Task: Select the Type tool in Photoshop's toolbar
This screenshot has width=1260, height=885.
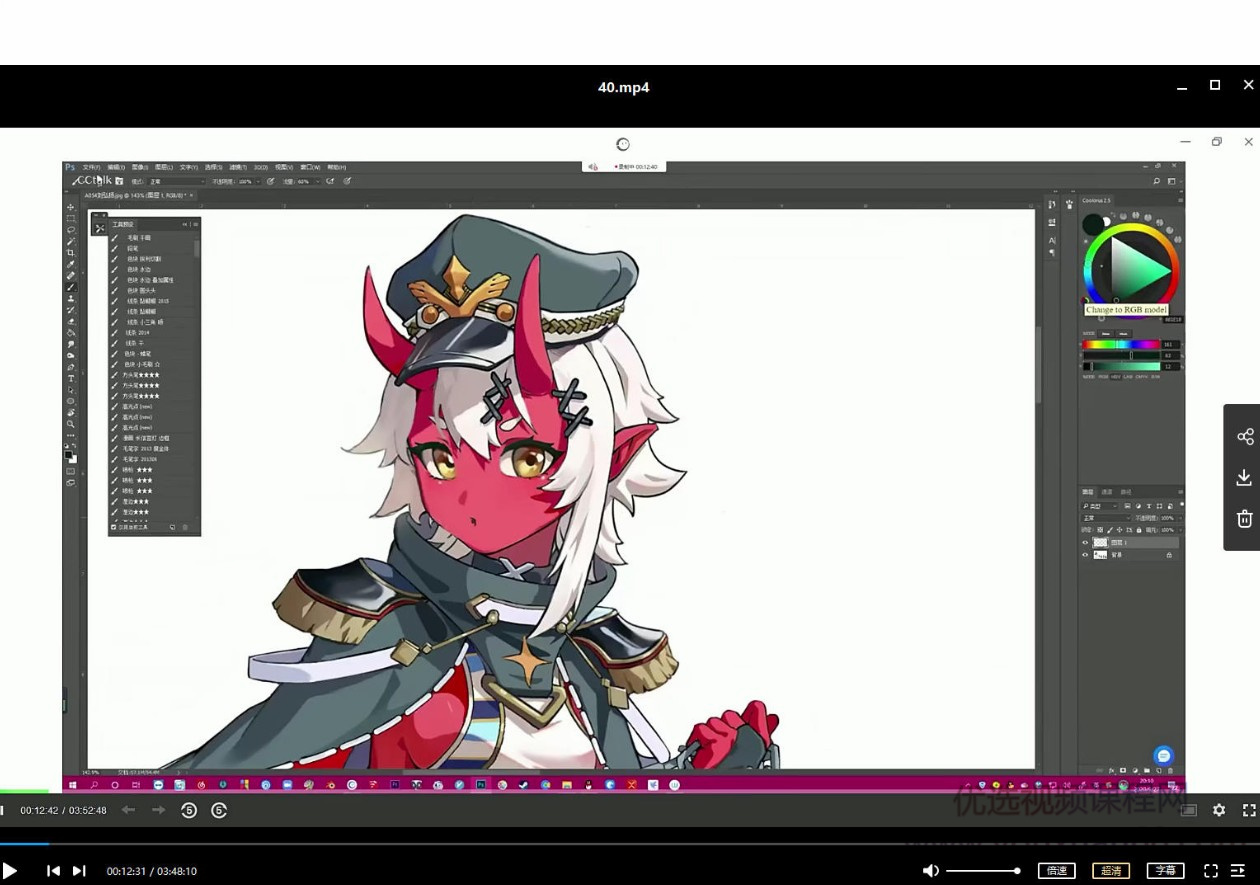Action: point(71,379)
